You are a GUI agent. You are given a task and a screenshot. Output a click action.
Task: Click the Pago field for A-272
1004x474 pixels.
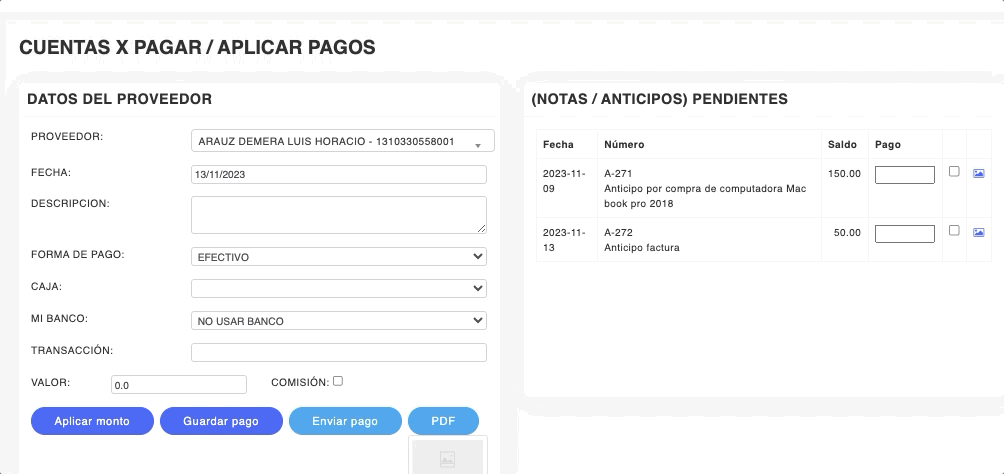point(904,234)
